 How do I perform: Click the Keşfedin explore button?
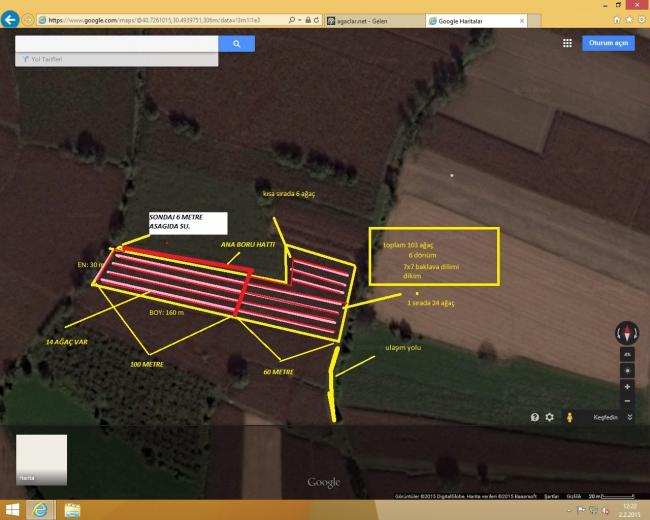(x=605, y=417)
